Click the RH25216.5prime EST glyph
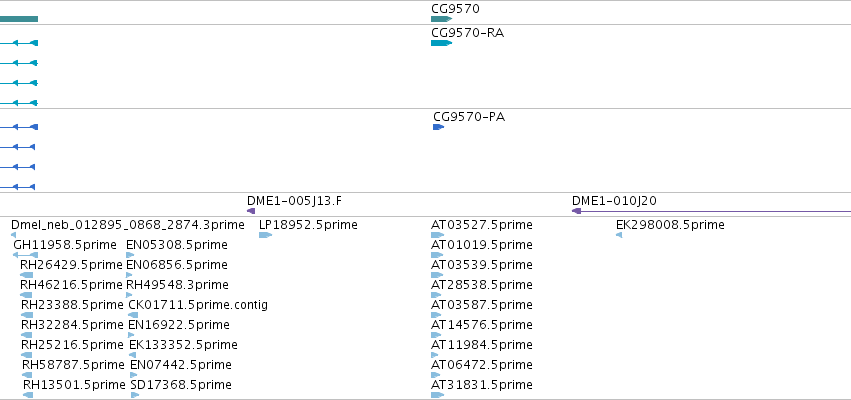The width and height of the screenshot is (851, 400). [x=27, y=355]
